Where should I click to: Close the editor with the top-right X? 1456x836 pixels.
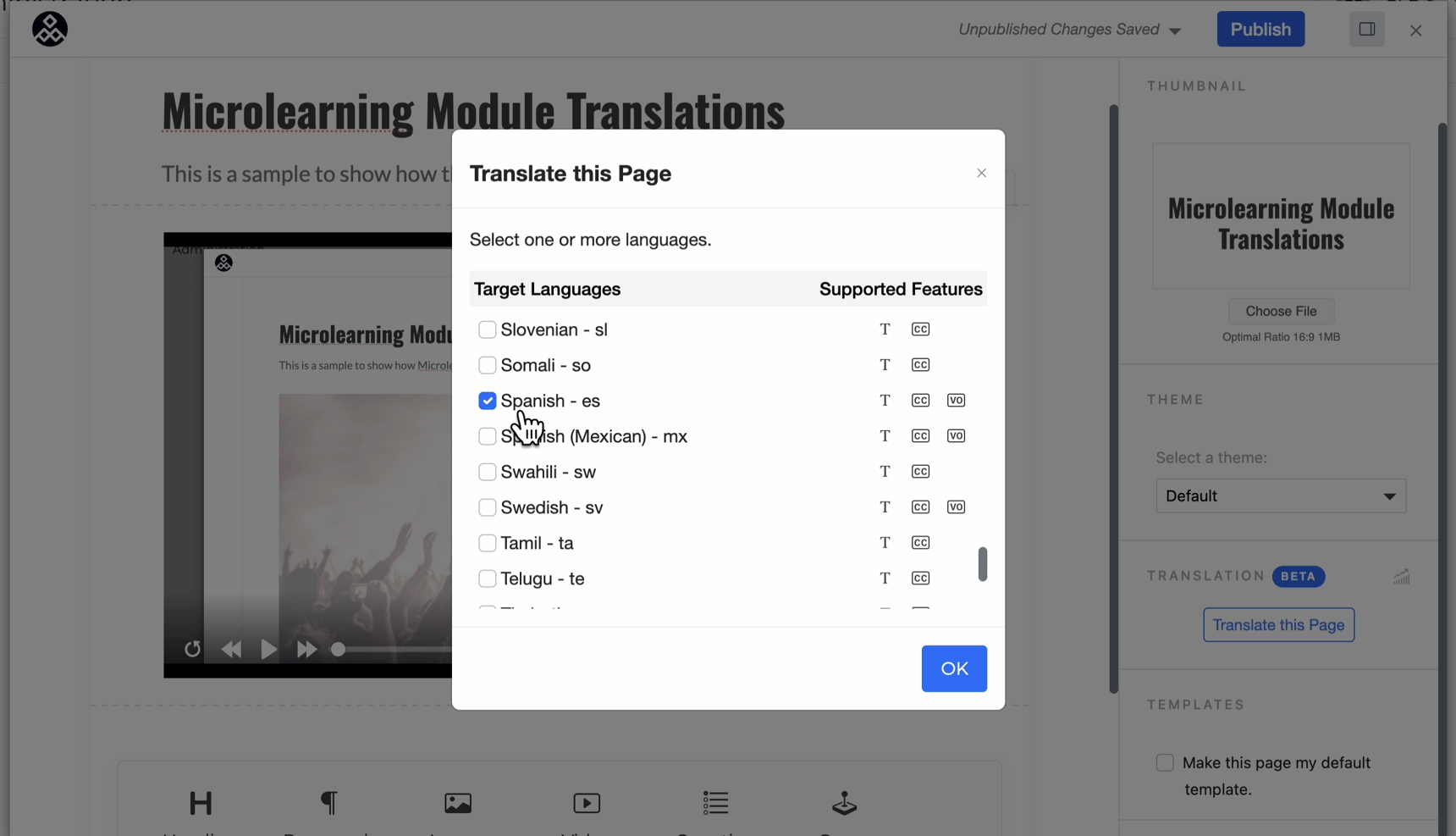1416,30
